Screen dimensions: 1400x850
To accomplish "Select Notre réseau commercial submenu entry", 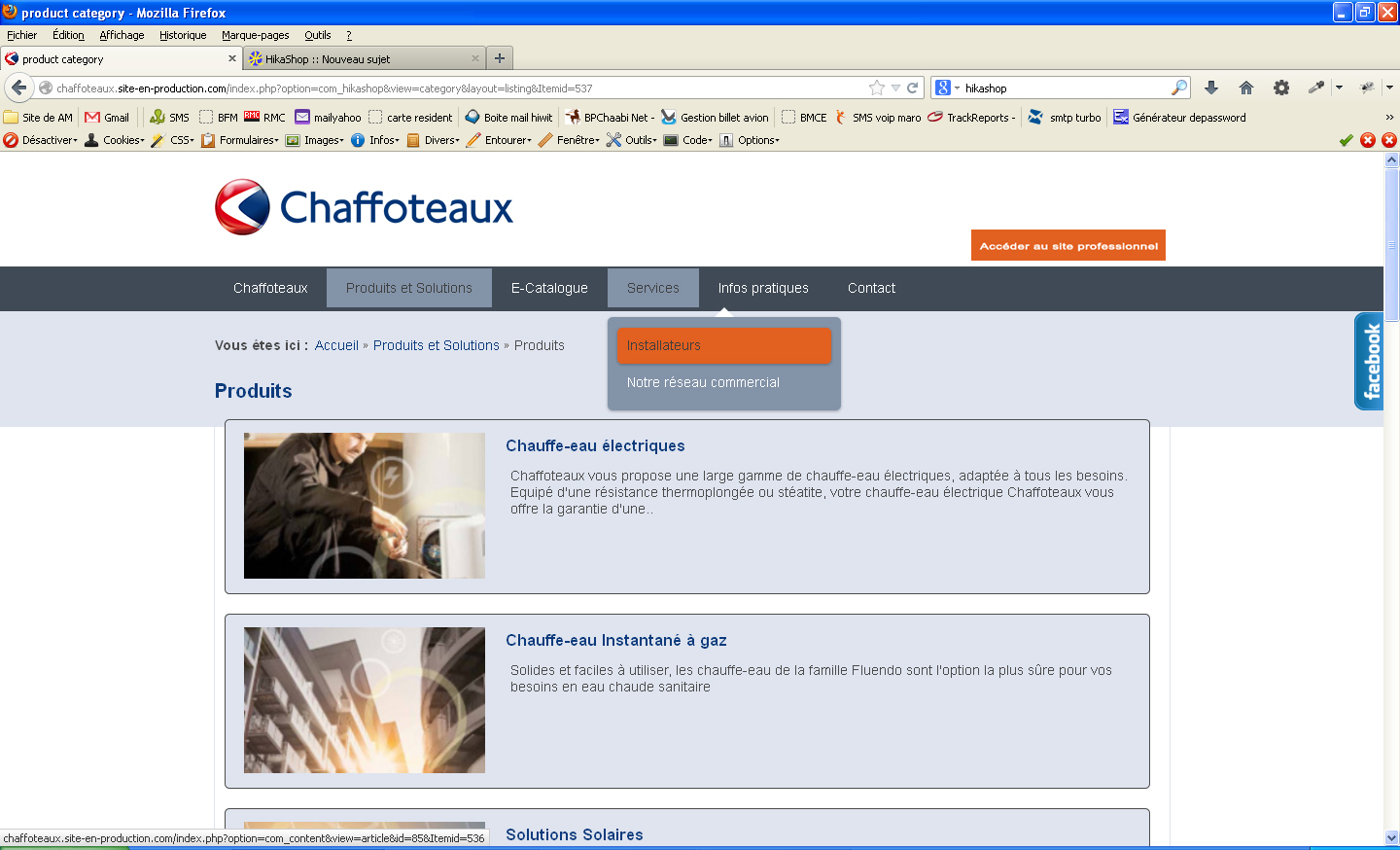I will (703, 382).
